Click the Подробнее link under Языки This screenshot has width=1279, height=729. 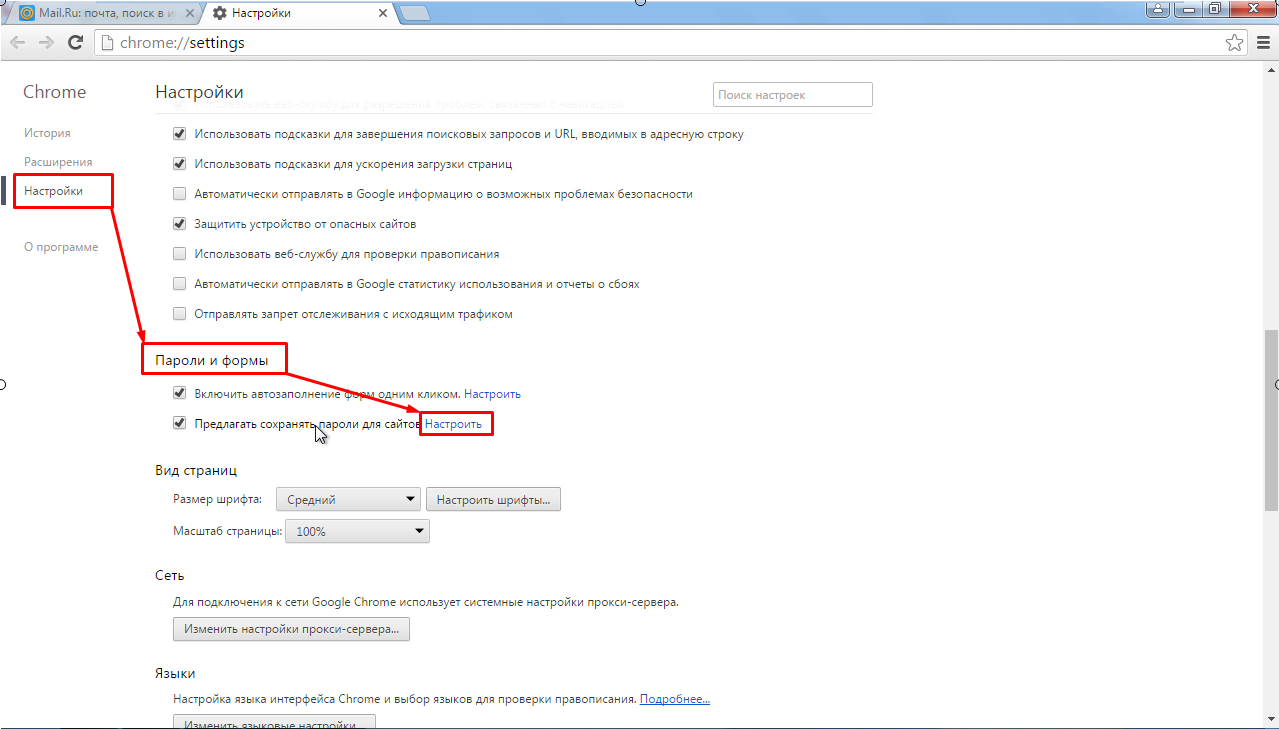coord(675,698)
